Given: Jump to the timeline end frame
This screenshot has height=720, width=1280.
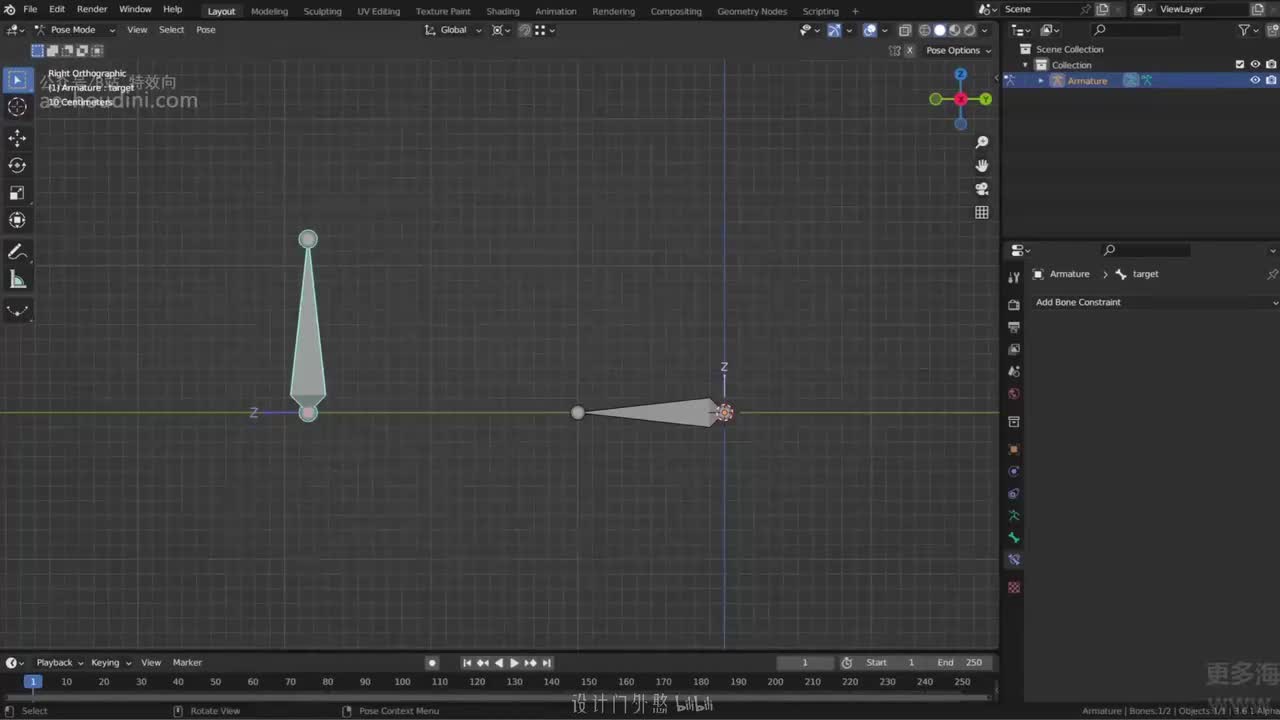Looking at the screenshot, I should [x=546, y=663].
